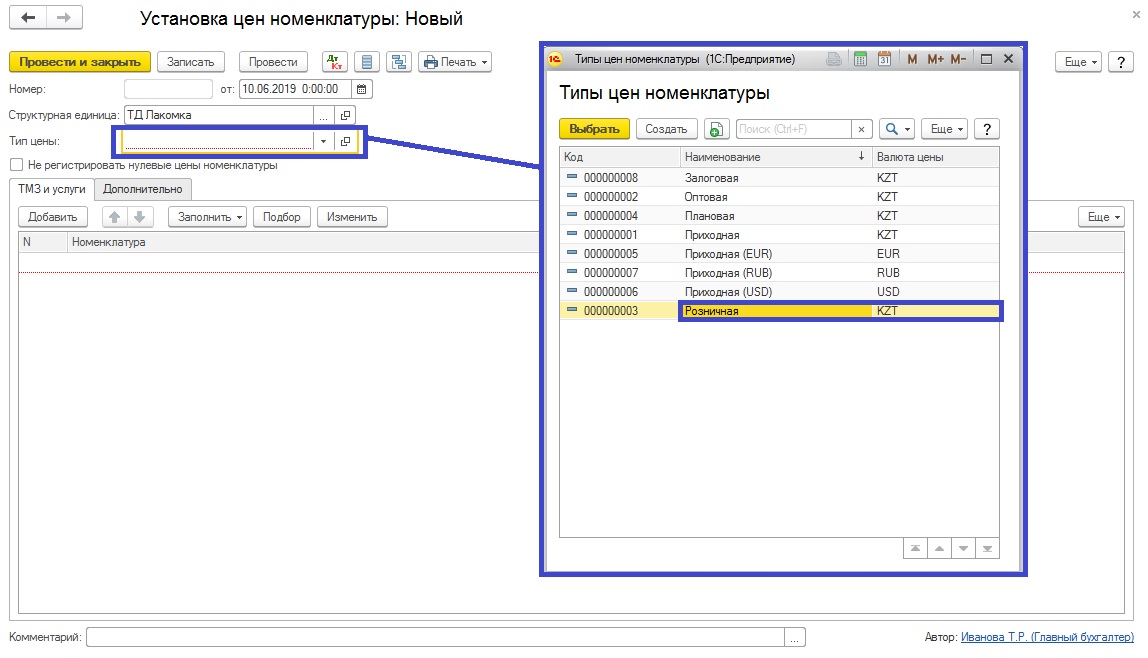Create a price type by copying icon

pyautogui.click(x=716, y=130)
